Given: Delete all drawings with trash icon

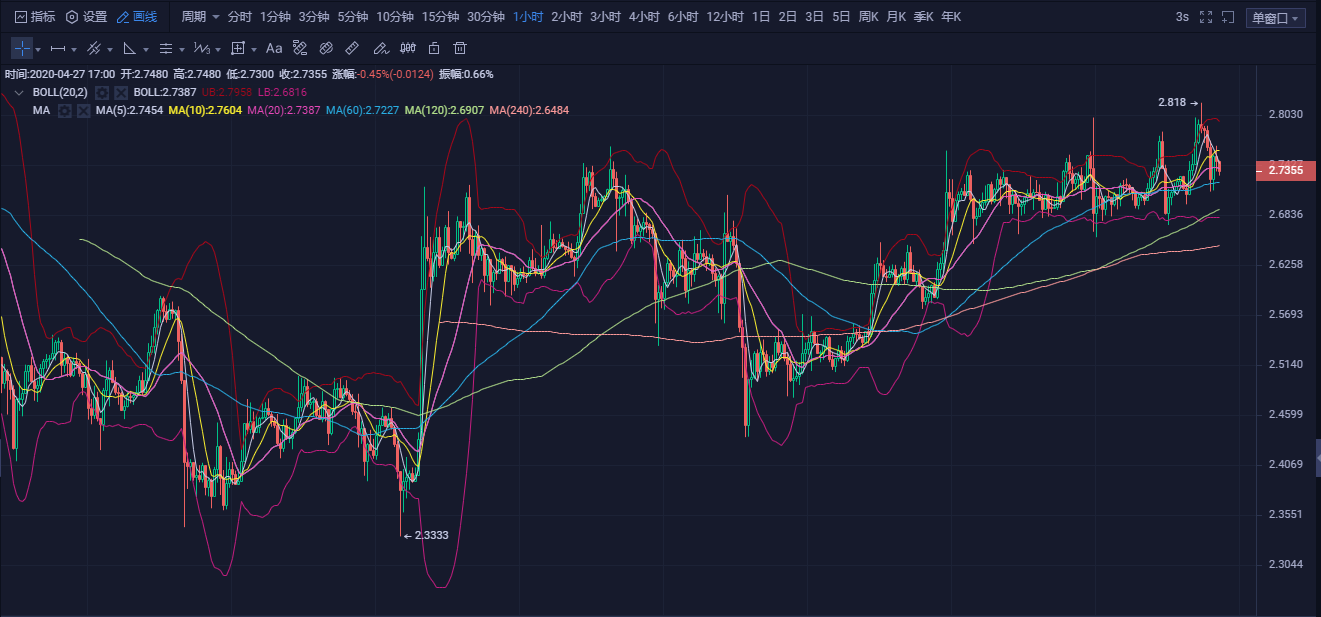Looking at the screenshot, I should point(460,48).
